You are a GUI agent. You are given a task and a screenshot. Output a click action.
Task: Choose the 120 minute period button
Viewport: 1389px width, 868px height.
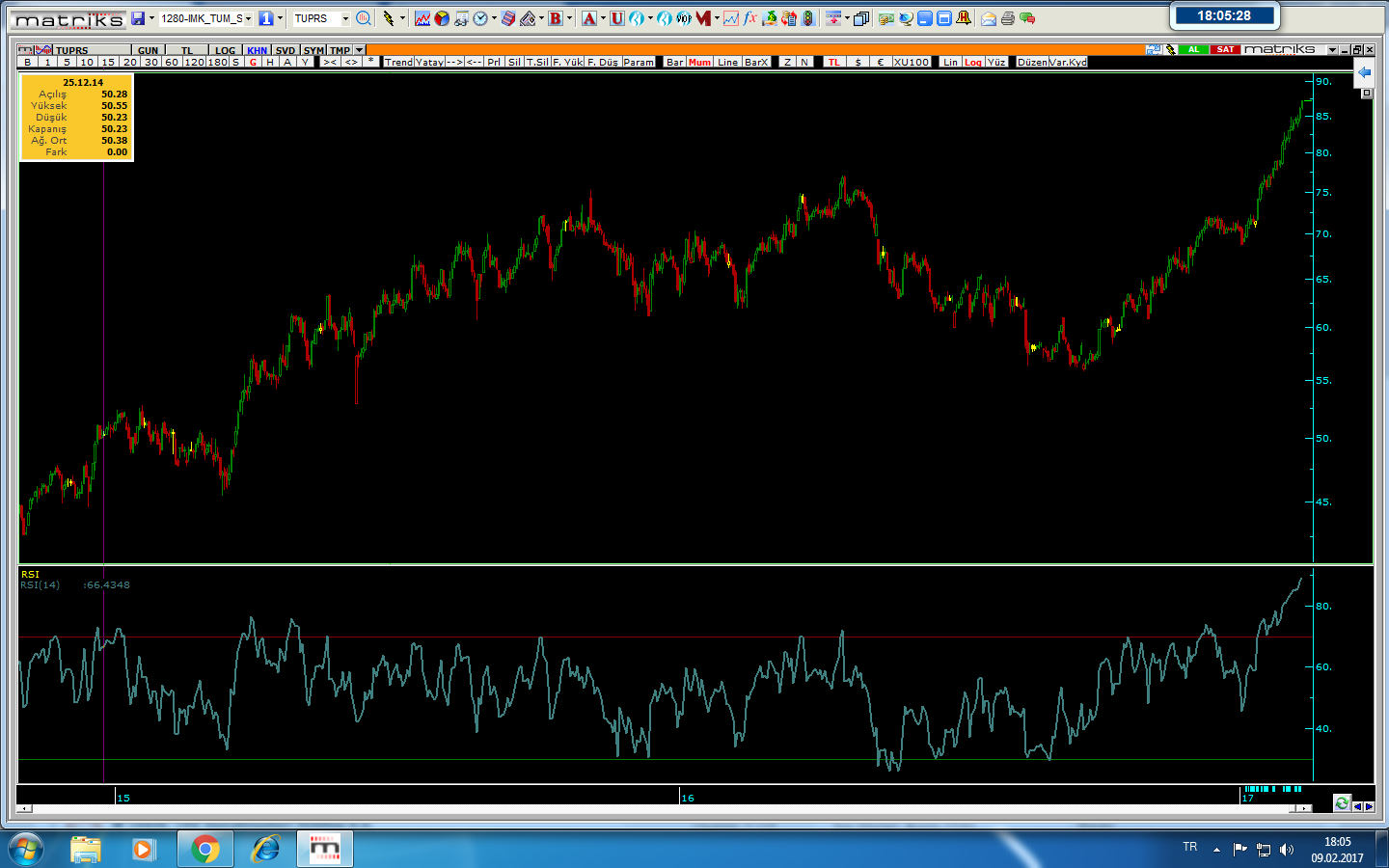(x=194, y=62)
